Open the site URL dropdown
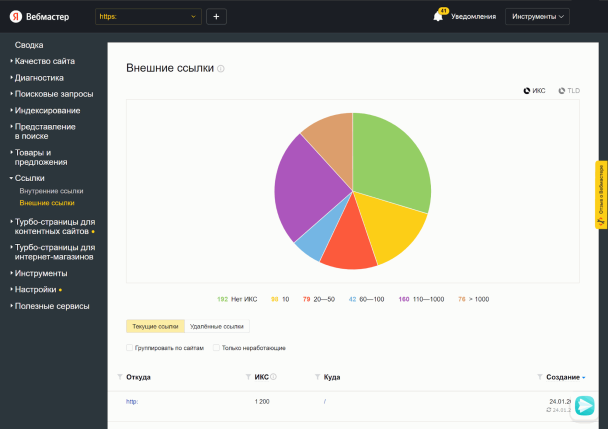 (148, 17)
